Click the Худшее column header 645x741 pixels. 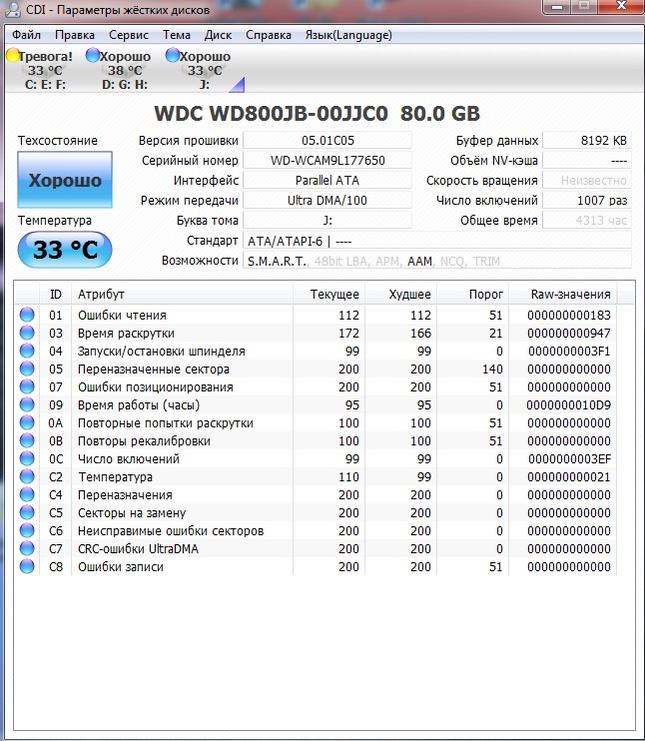coord(401,294)
